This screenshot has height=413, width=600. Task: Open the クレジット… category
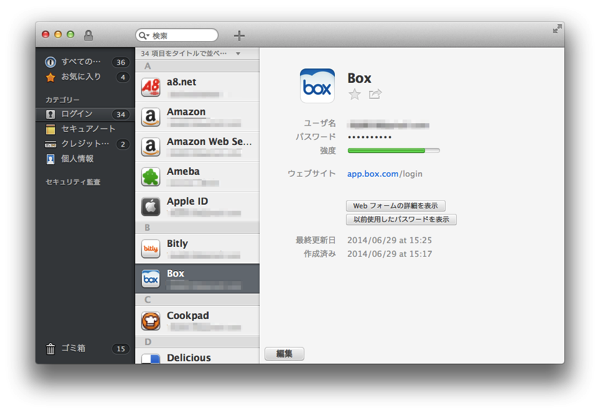pyautogui.click(x=85, y=144)
